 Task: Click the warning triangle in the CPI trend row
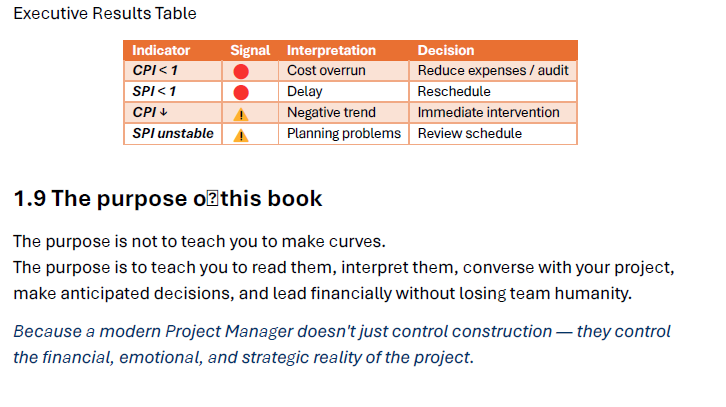click(241, 114)
